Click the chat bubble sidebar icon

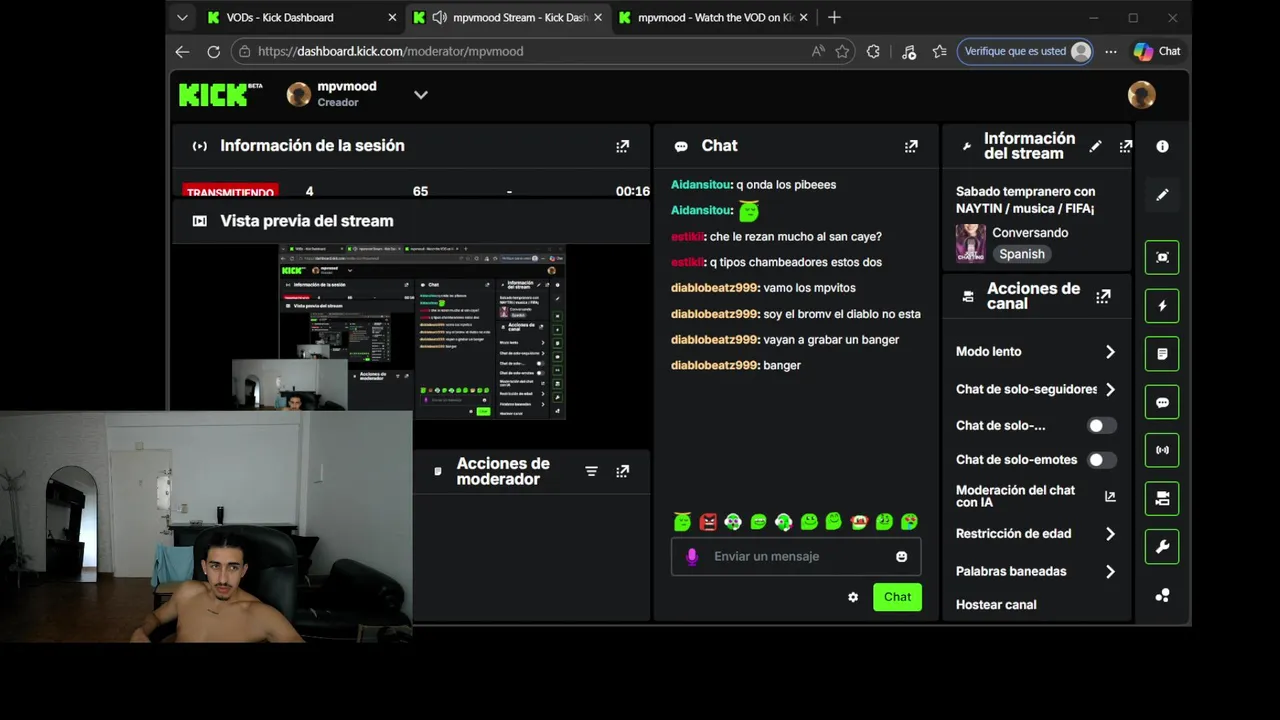pos(1162,402)
